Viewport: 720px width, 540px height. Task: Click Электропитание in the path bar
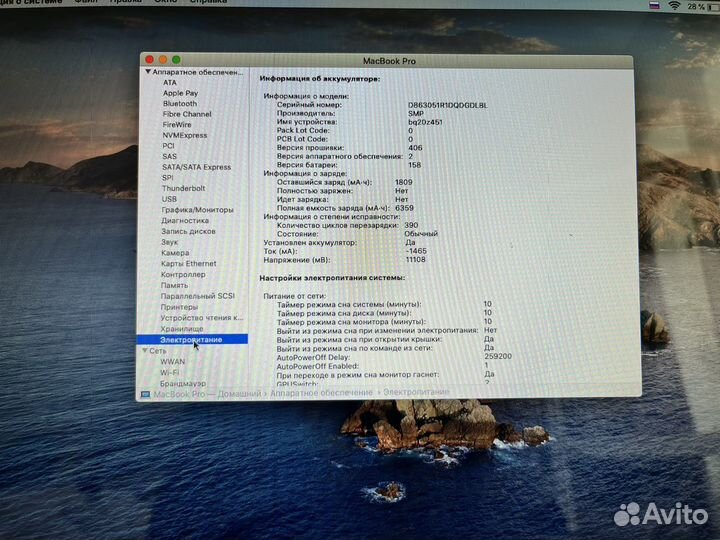tap(416, 392)
